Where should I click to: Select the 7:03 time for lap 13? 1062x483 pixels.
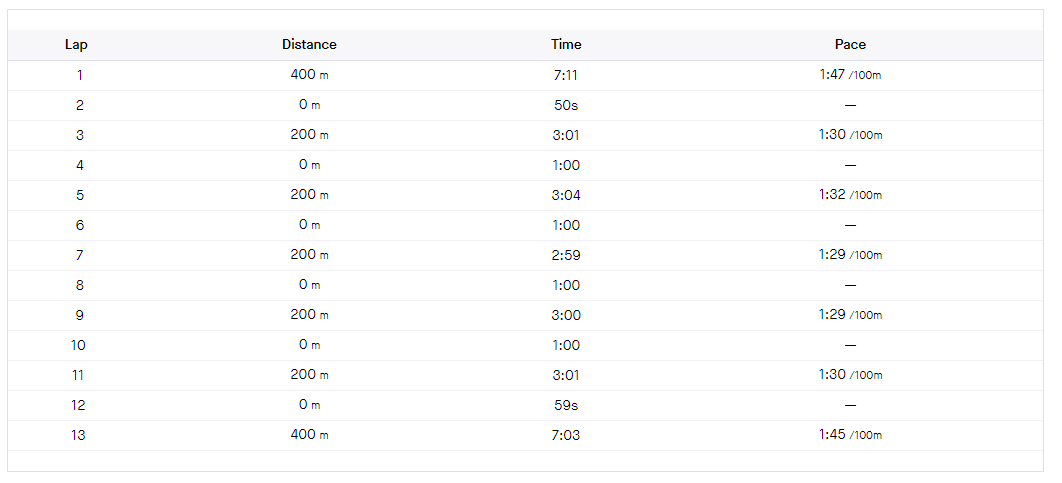click(566, 435)
